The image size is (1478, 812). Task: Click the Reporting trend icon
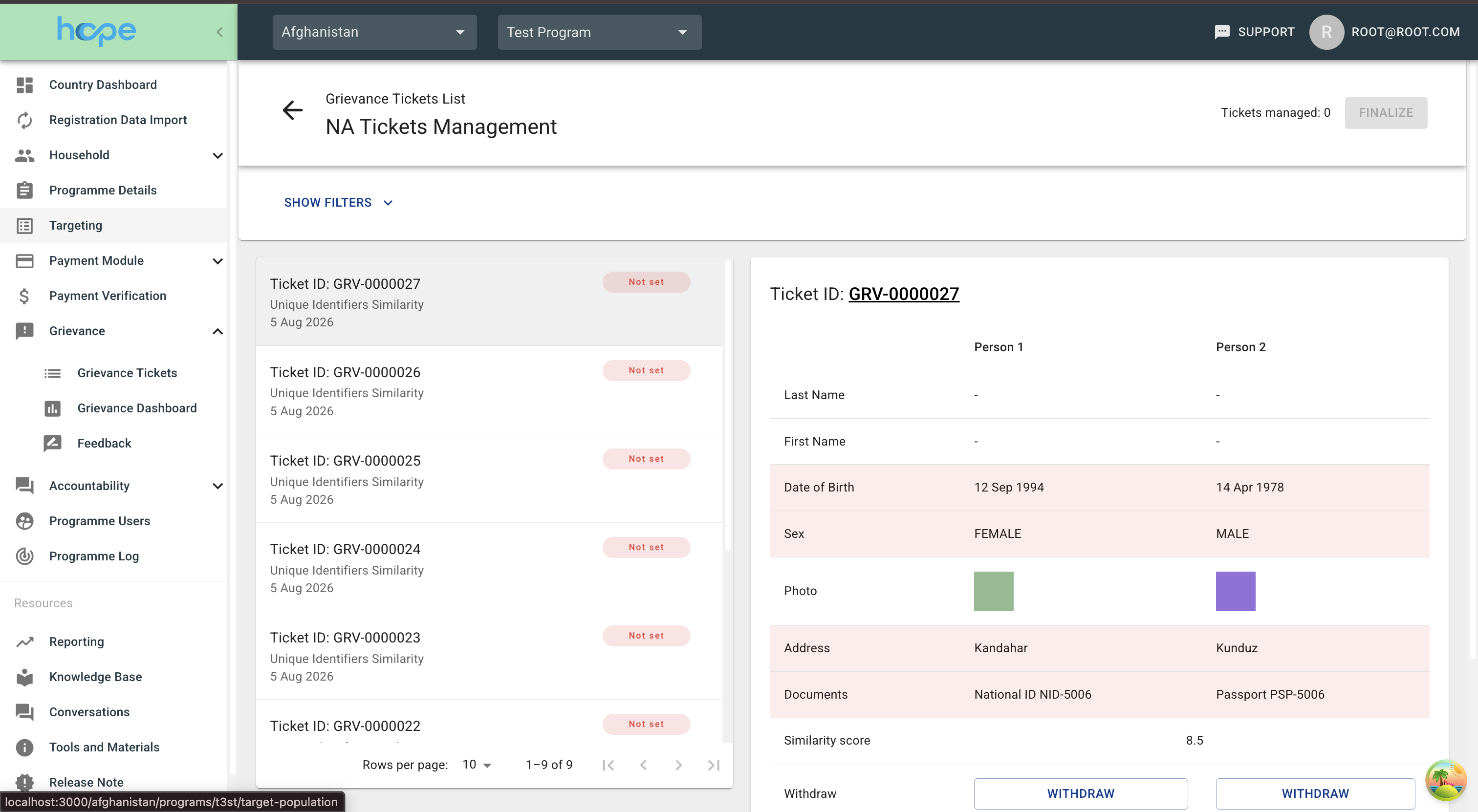click(x=24, y=641)
